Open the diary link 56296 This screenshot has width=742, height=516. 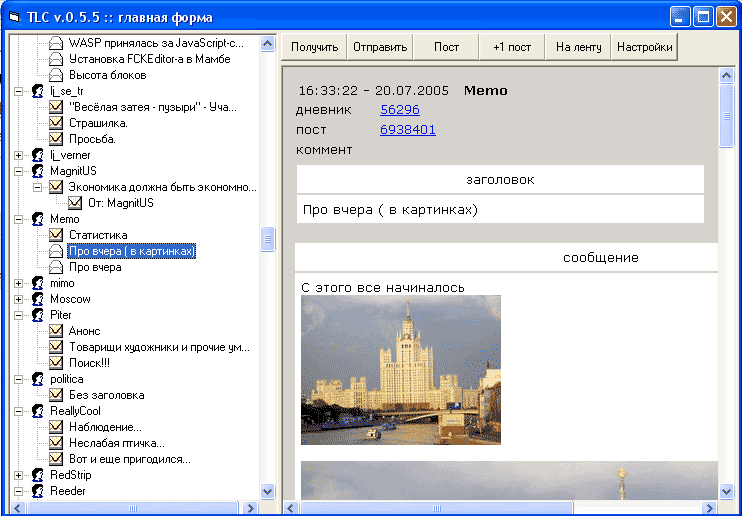coord(399,110)
